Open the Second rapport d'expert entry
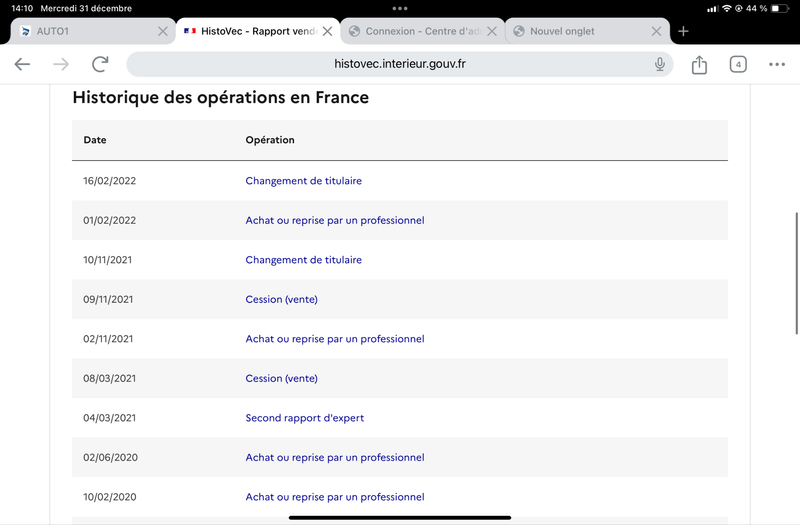 (x=304, y=418)
